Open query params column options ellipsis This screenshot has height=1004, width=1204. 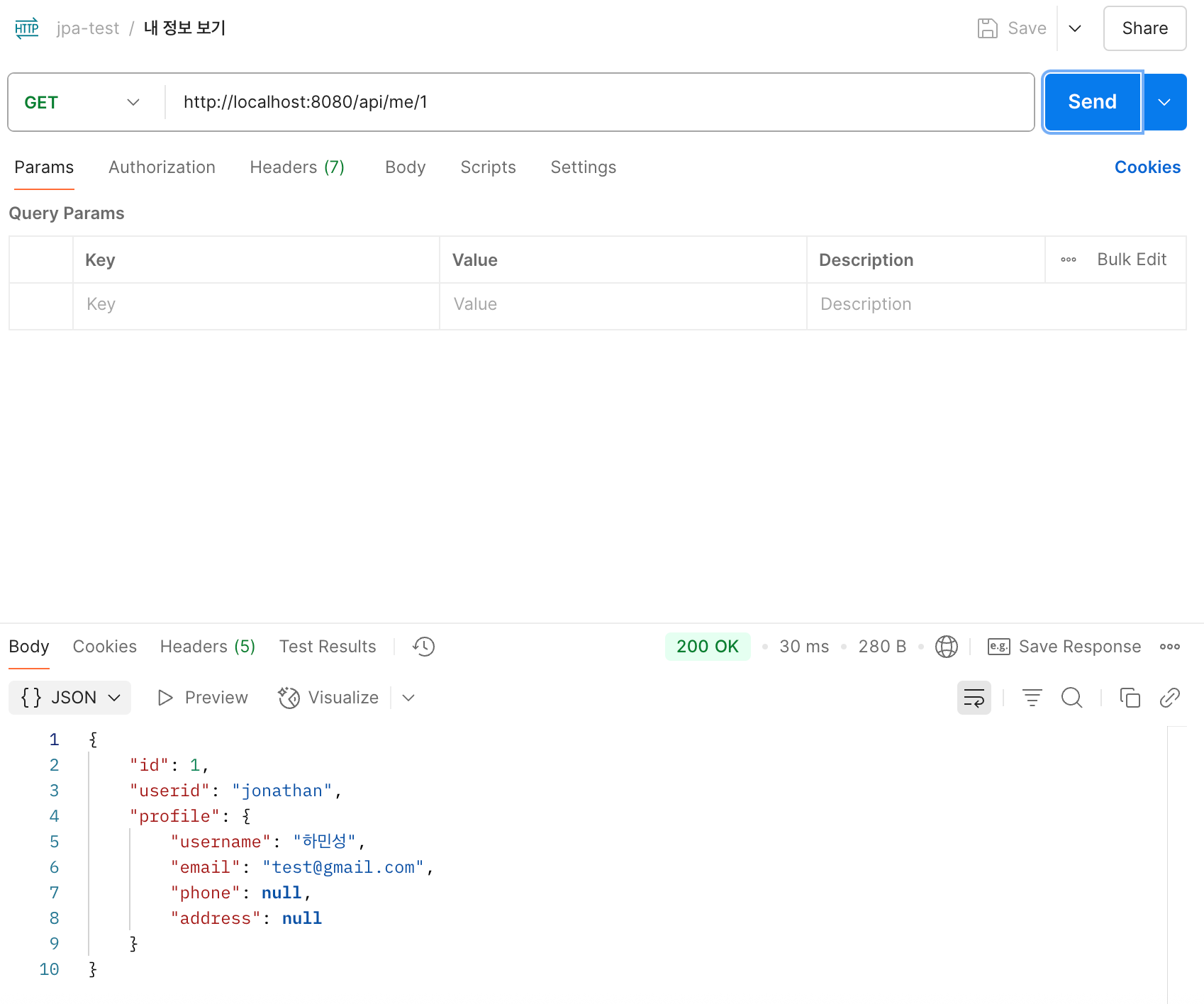coord(1069,260)
